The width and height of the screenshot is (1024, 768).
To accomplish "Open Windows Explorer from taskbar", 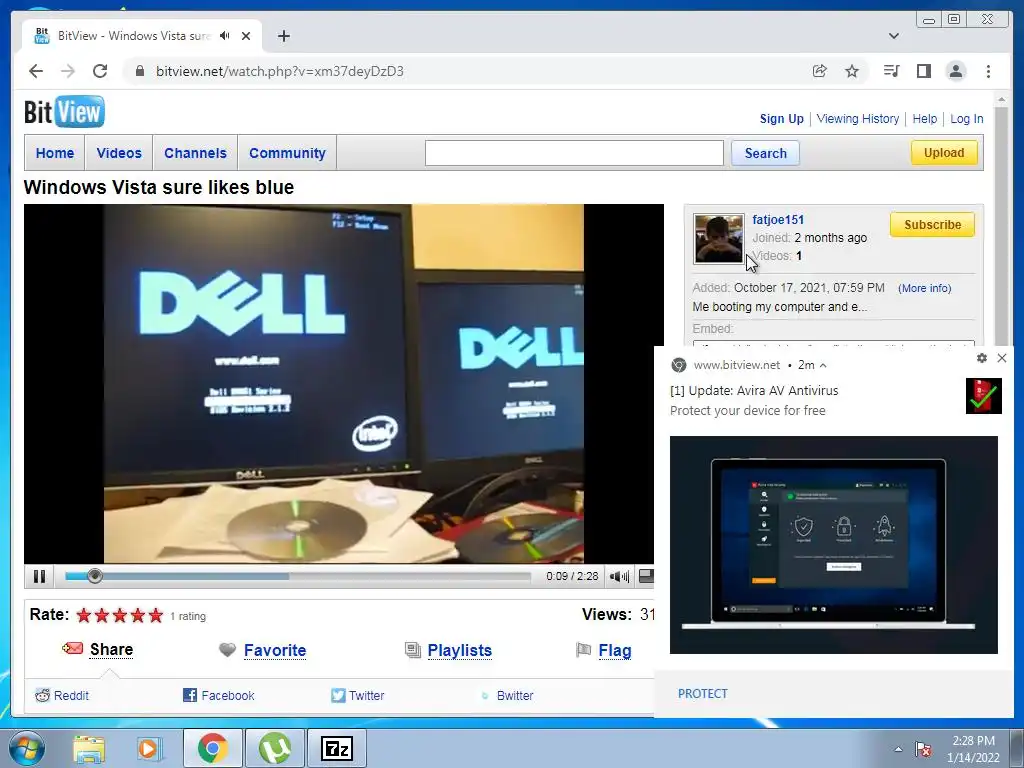I will click(89, 748).
